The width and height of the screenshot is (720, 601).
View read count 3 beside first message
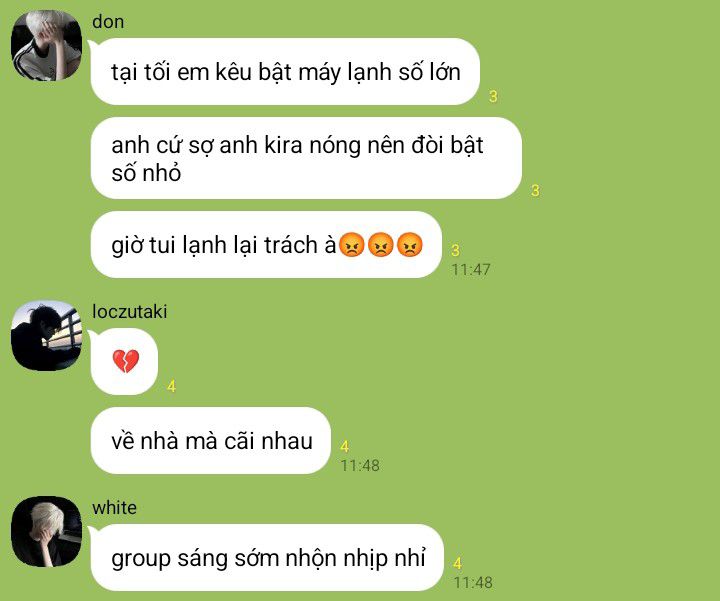point(493,96)
